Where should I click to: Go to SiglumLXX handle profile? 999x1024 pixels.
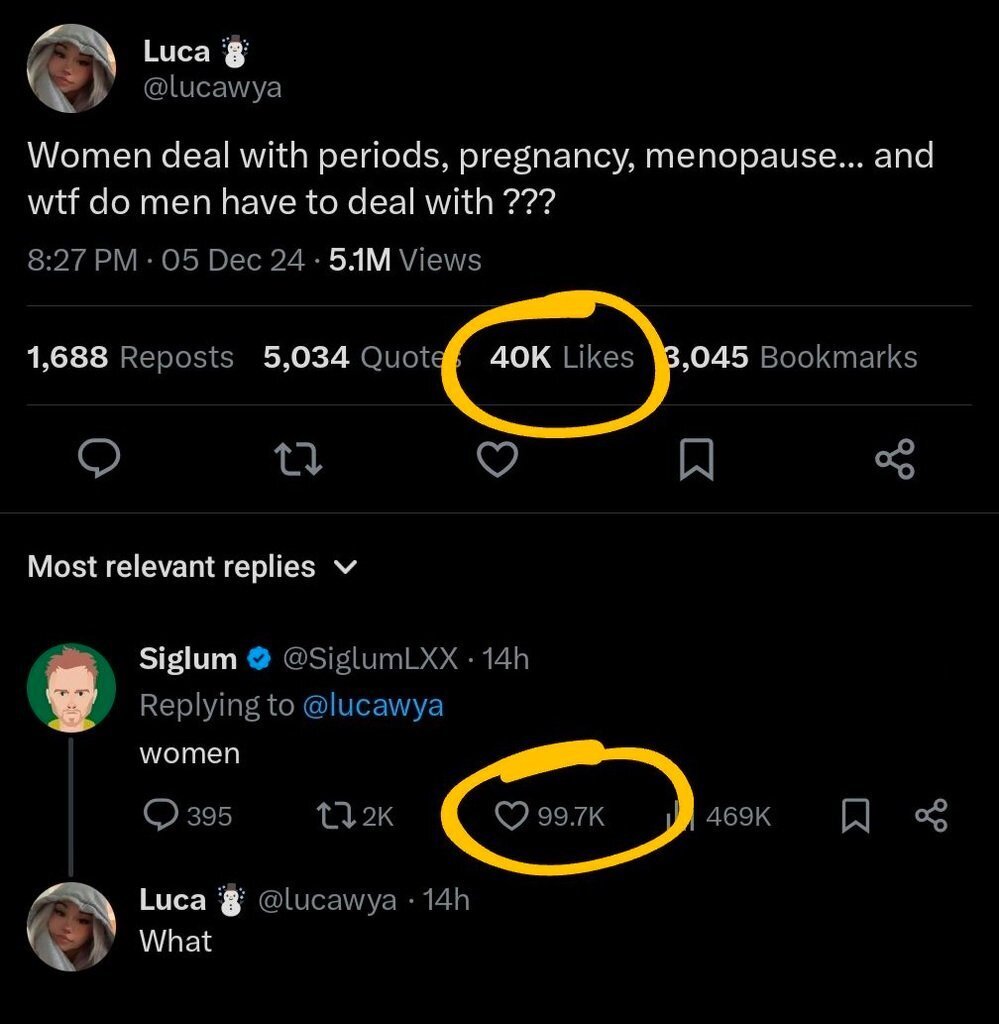tap(371, 659)
